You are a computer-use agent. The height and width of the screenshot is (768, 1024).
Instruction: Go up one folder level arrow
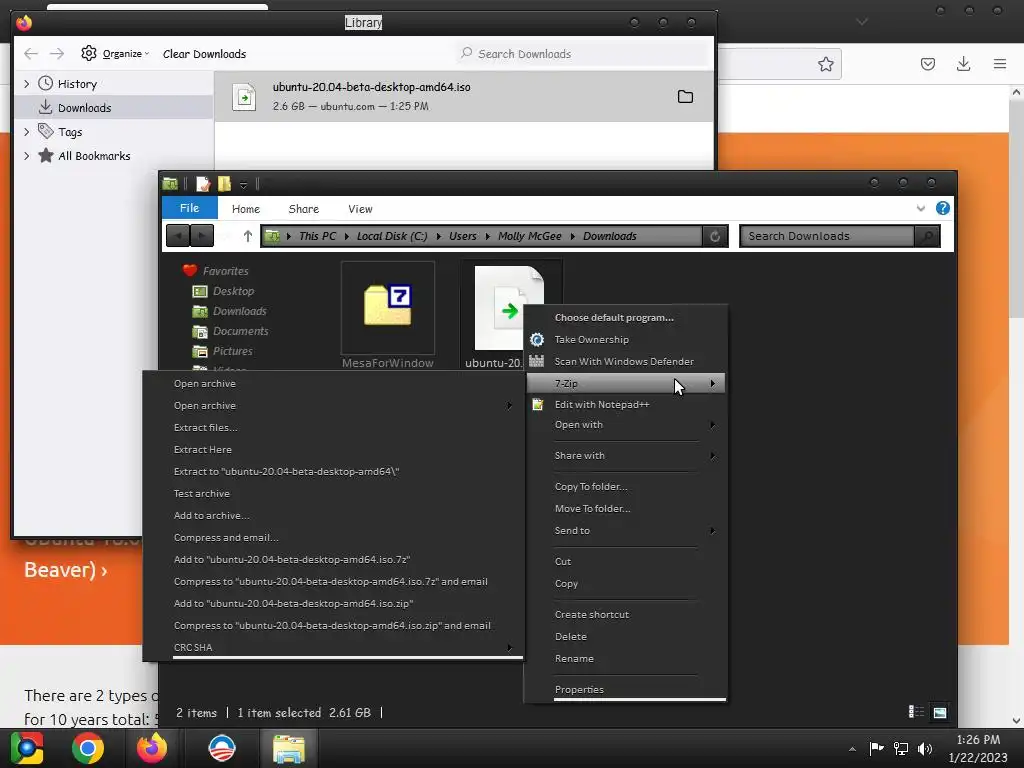pos(248,236)
